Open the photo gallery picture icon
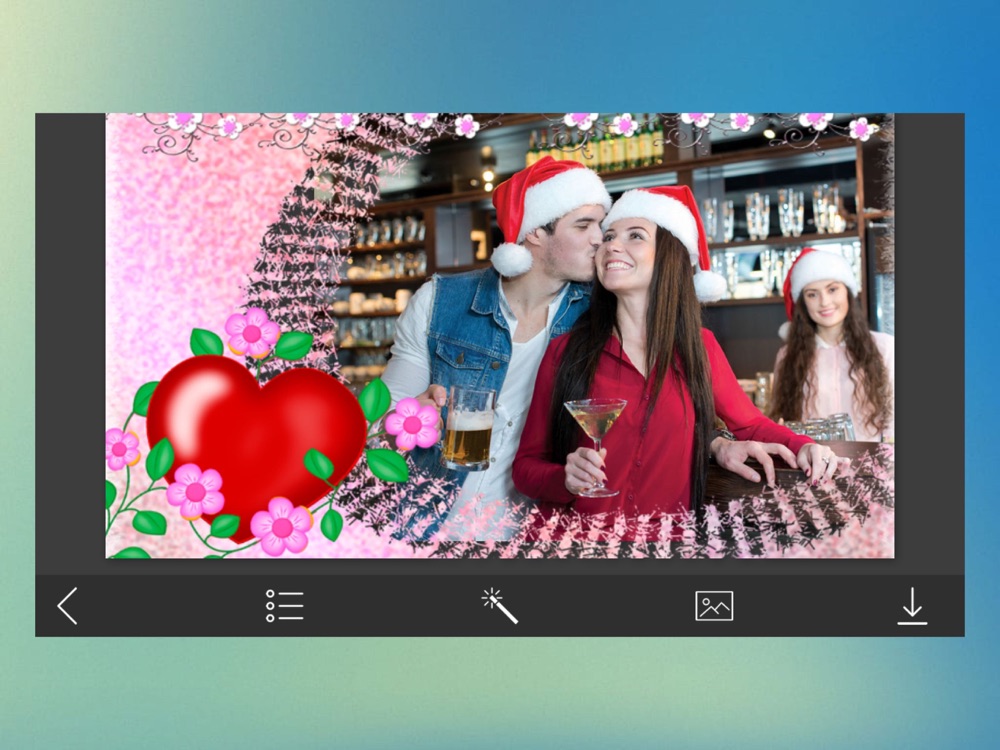The image size is (1000, 750). pyautogui.click(x=714, y=606)
